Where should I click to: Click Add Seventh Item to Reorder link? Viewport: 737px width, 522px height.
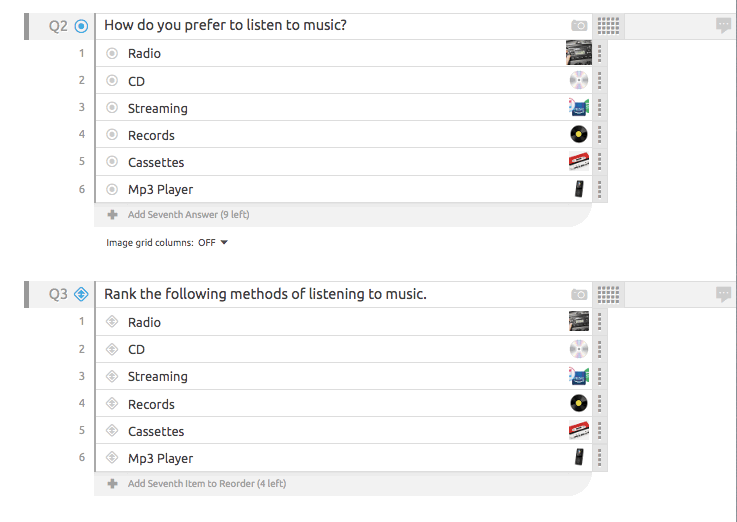pos(207,483)
